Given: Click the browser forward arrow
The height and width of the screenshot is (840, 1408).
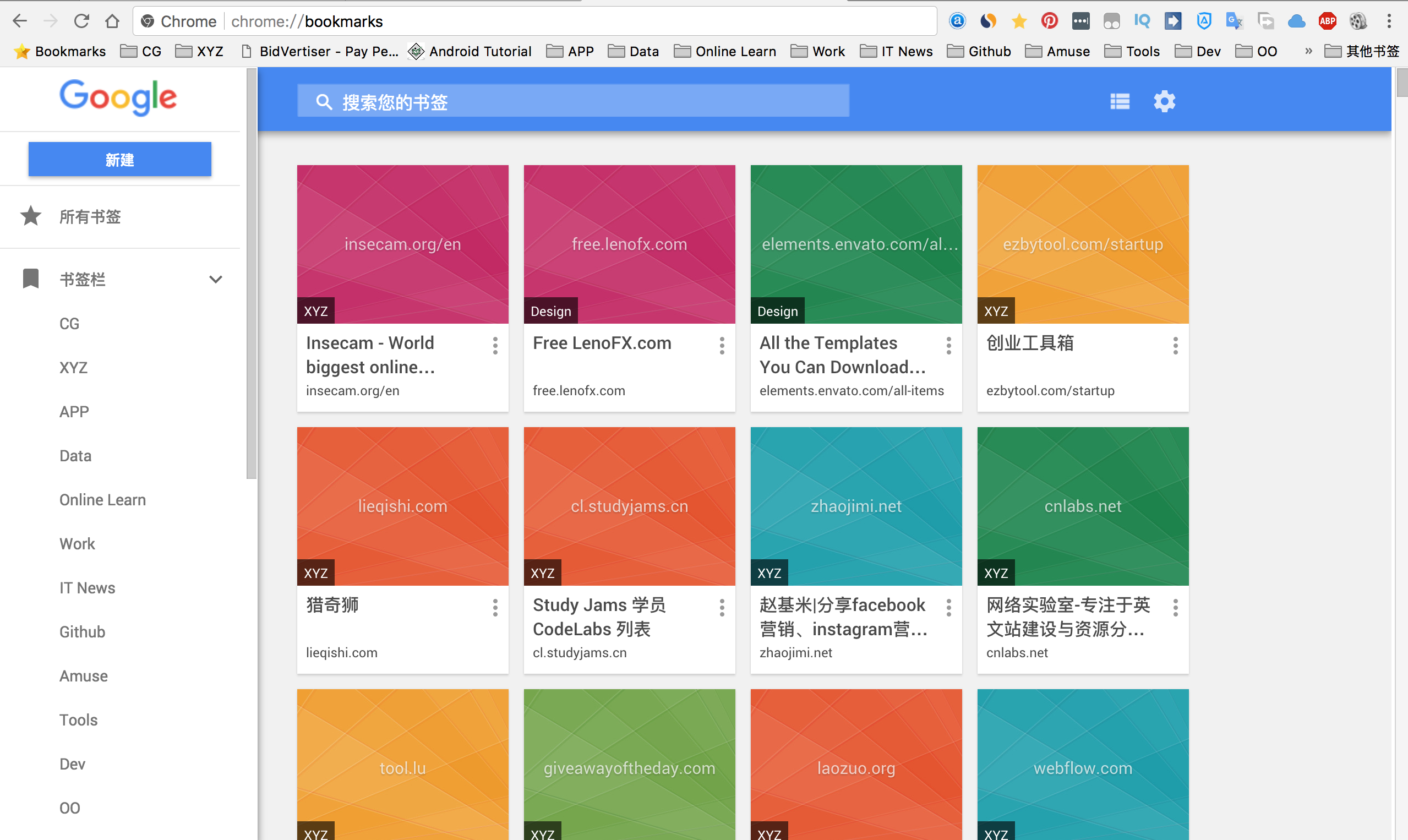Looking at the screenshot, I should point(51,21).
